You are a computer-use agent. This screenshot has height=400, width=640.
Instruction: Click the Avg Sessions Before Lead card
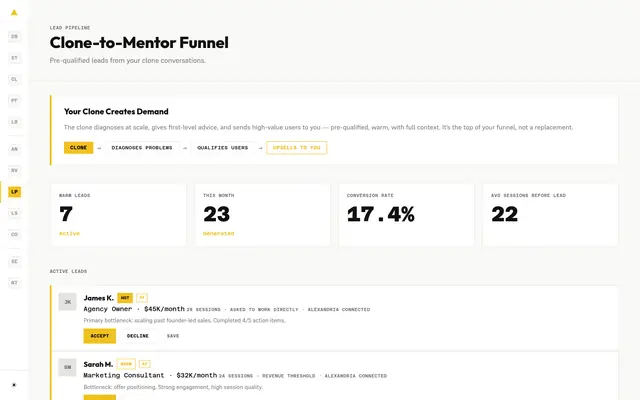click(550, 215)
